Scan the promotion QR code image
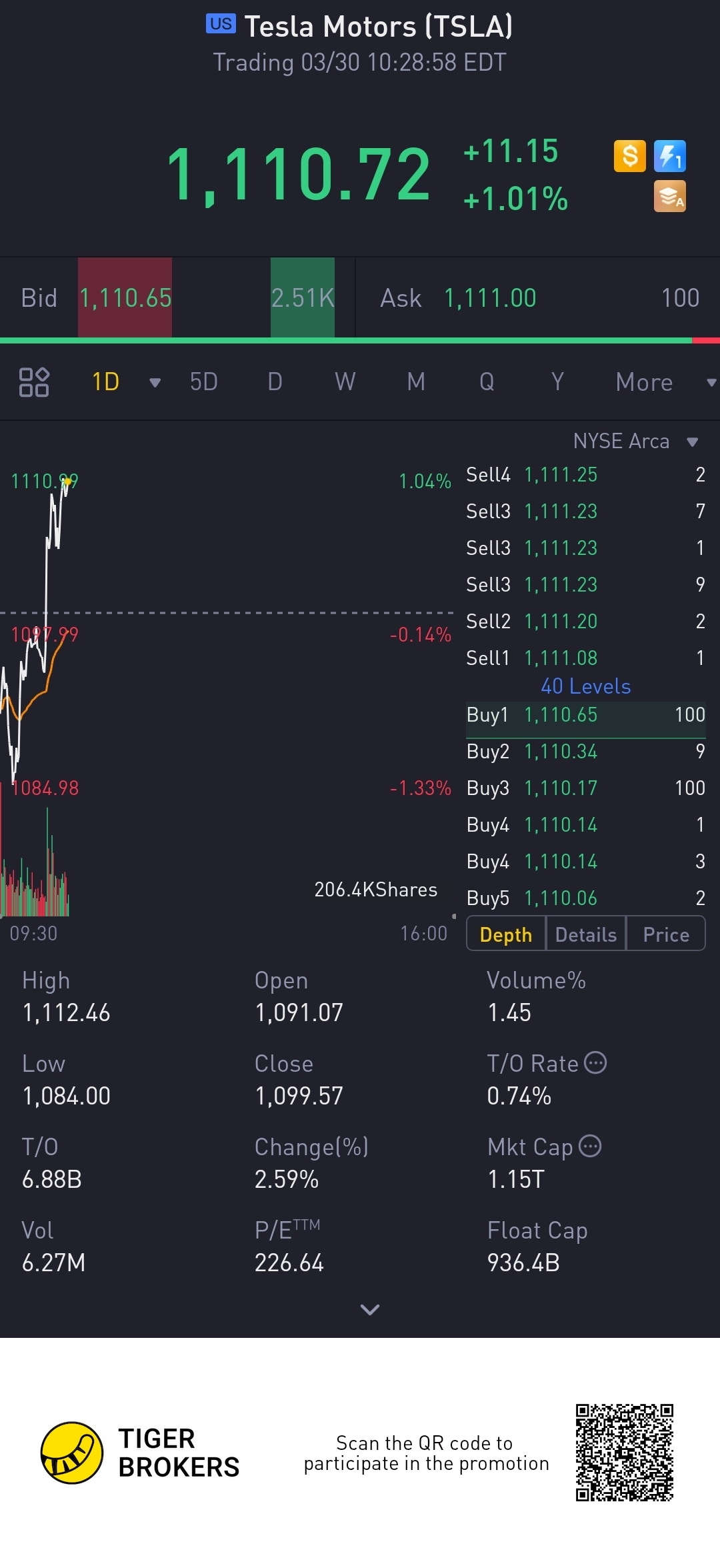Screen dimensions: 720x1568 pos(625,1452)
